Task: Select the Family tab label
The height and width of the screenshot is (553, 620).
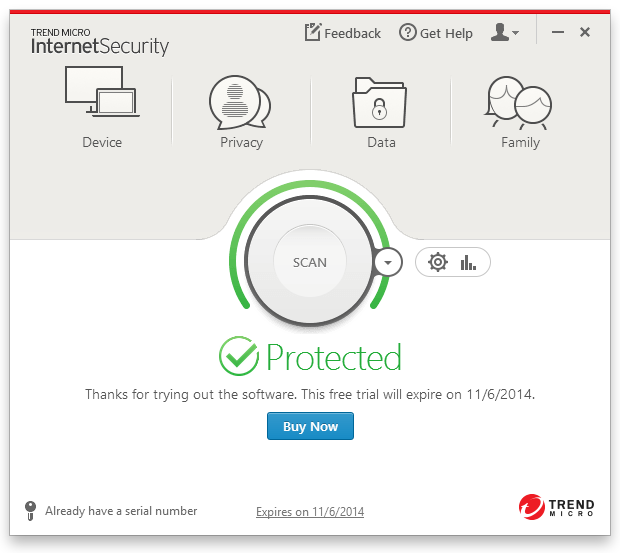Action: (520, 143)
